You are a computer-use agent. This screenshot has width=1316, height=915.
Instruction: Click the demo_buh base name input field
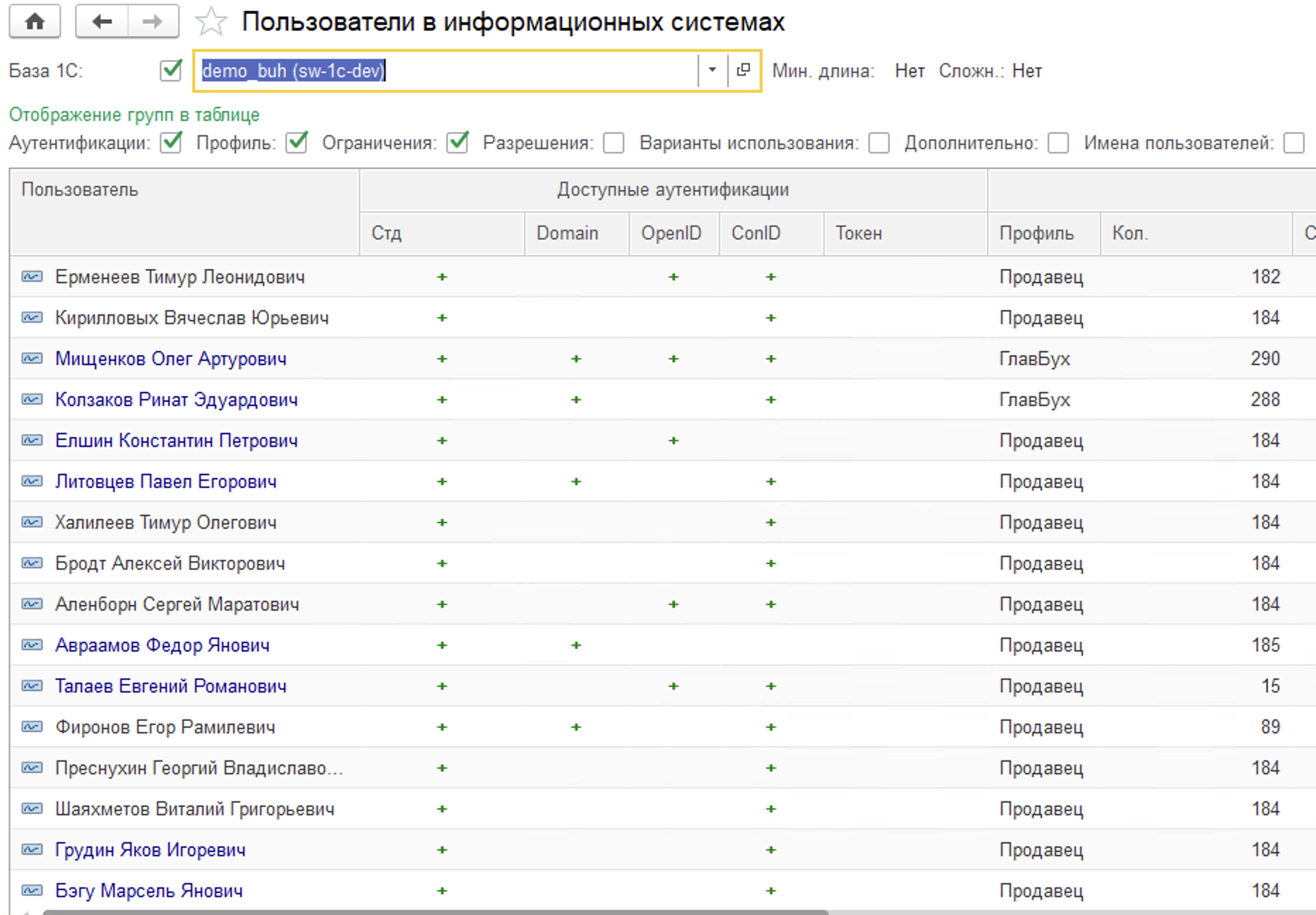(x=445, y=71)
